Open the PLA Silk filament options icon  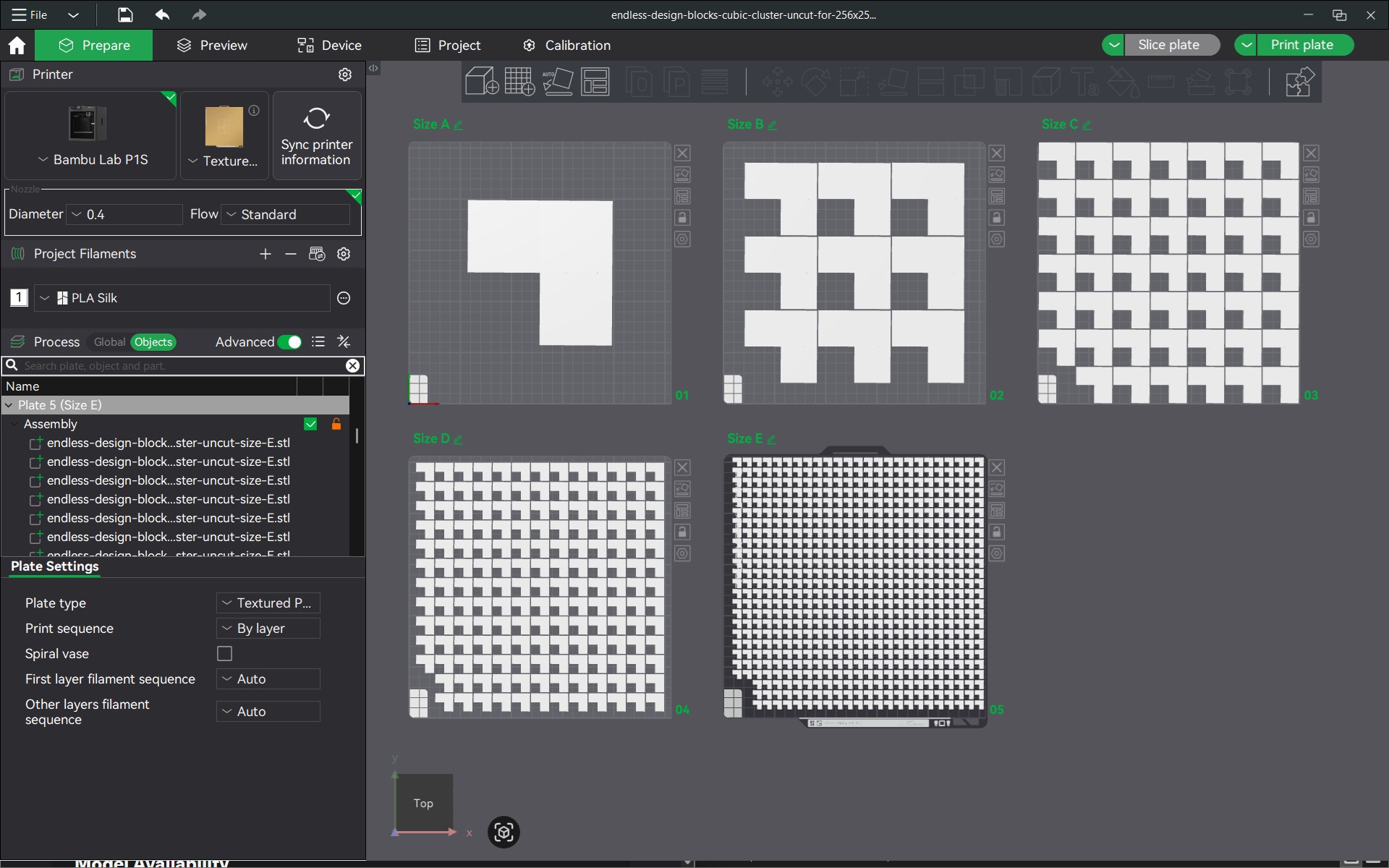click(x=344, y=298)
